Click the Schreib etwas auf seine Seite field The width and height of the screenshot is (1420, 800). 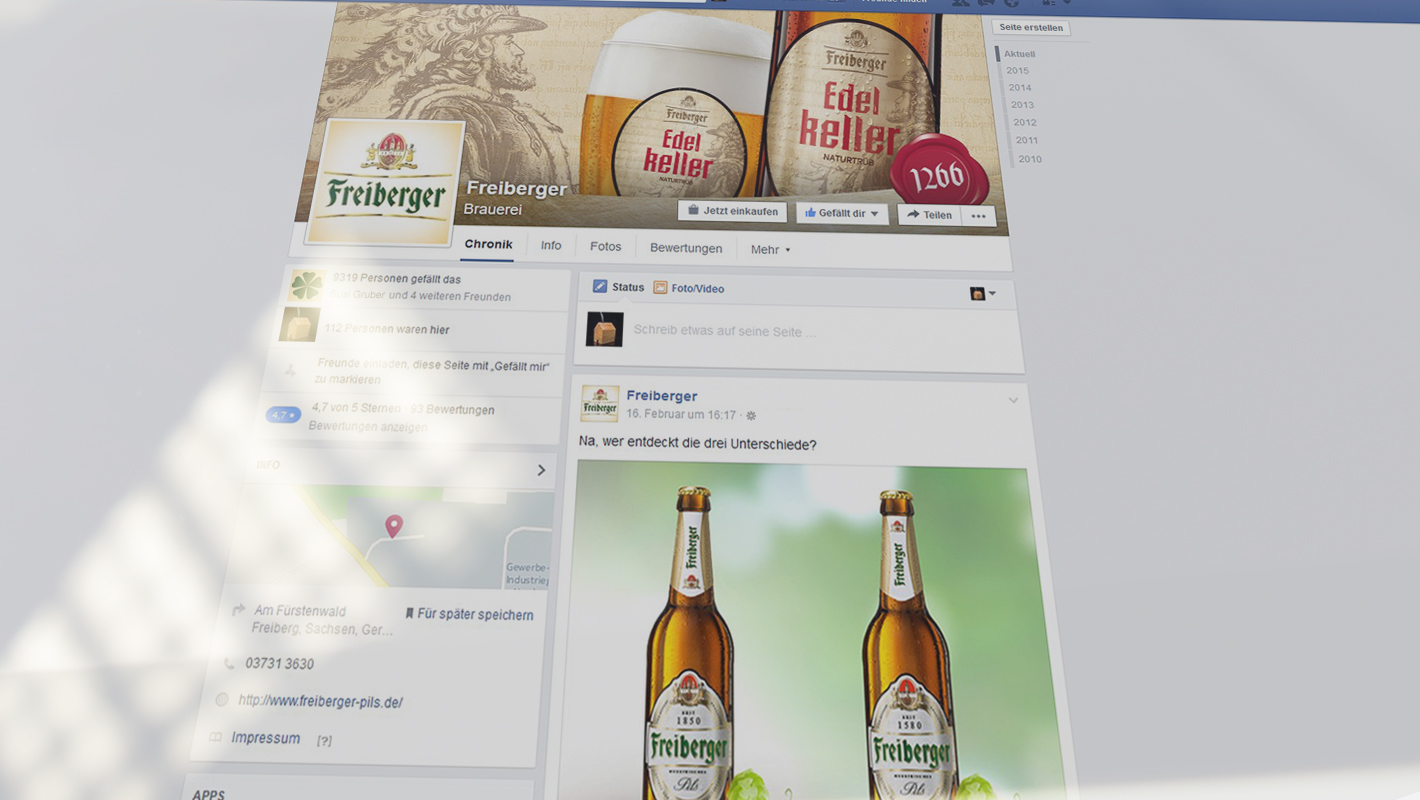click(797, 332)
